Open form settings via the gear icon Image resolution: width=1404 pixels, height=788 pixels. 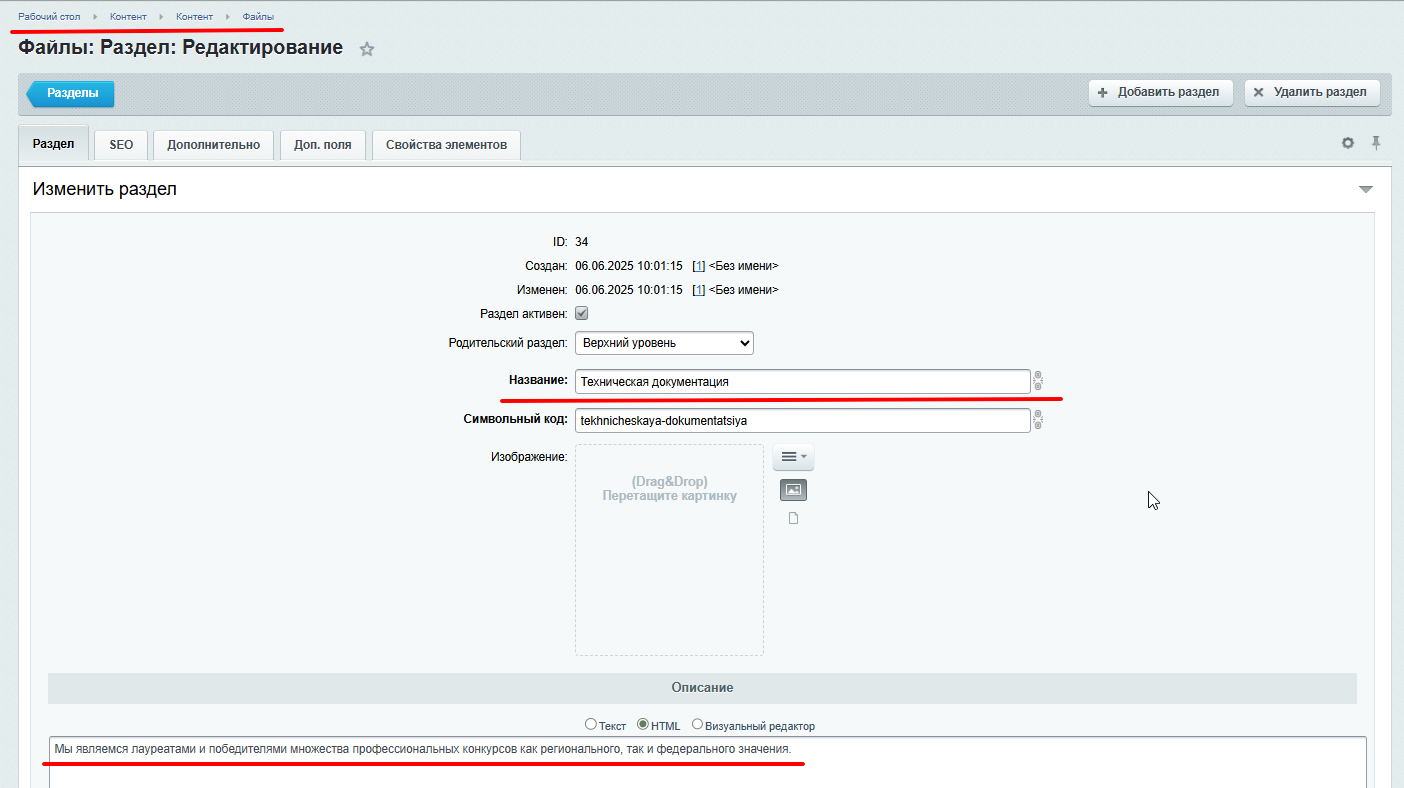pyautogui.click(x=1348, y=143)
